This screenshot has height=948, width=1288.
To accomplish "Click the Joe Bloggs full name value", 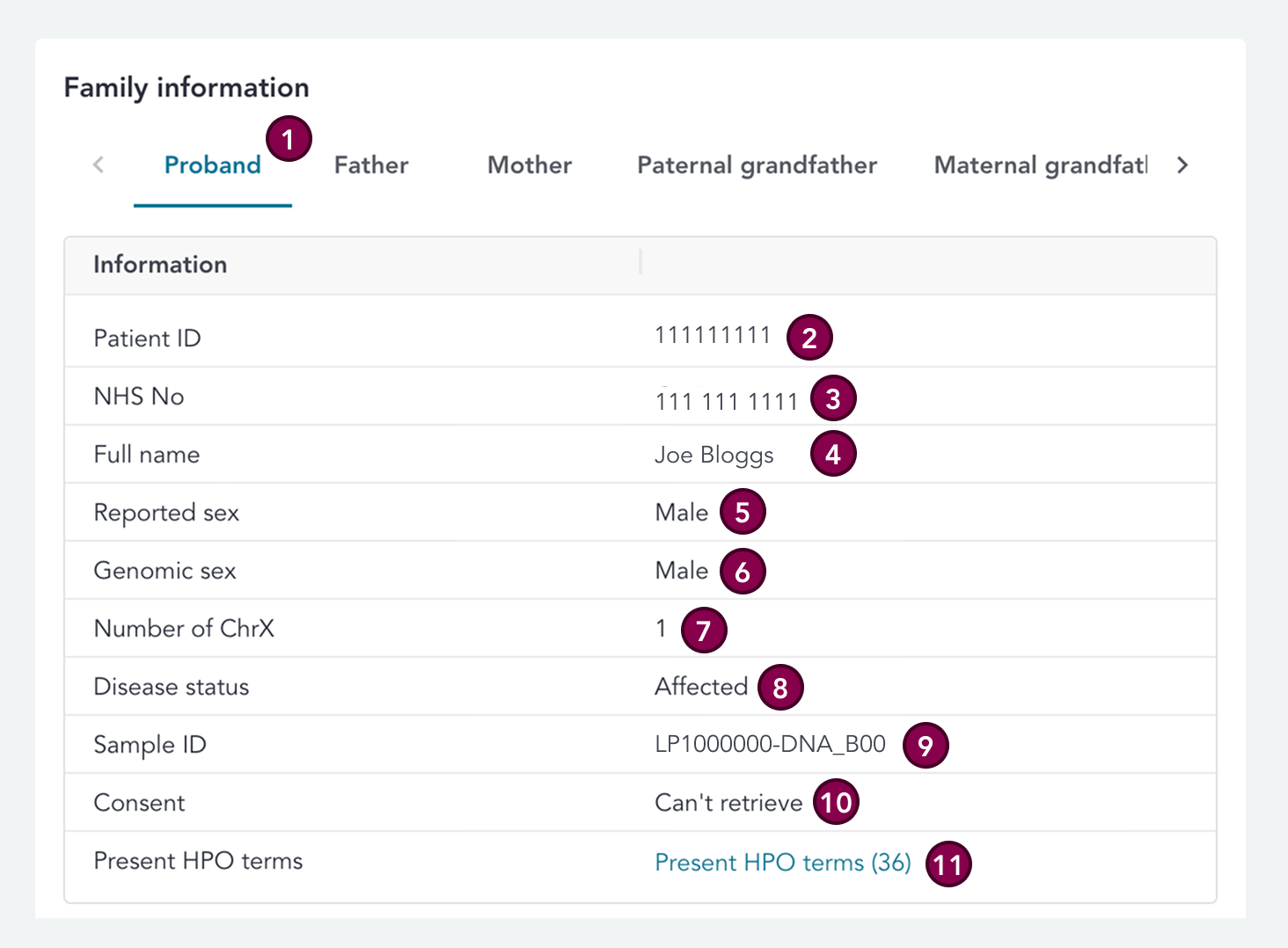I will point(714,455).
